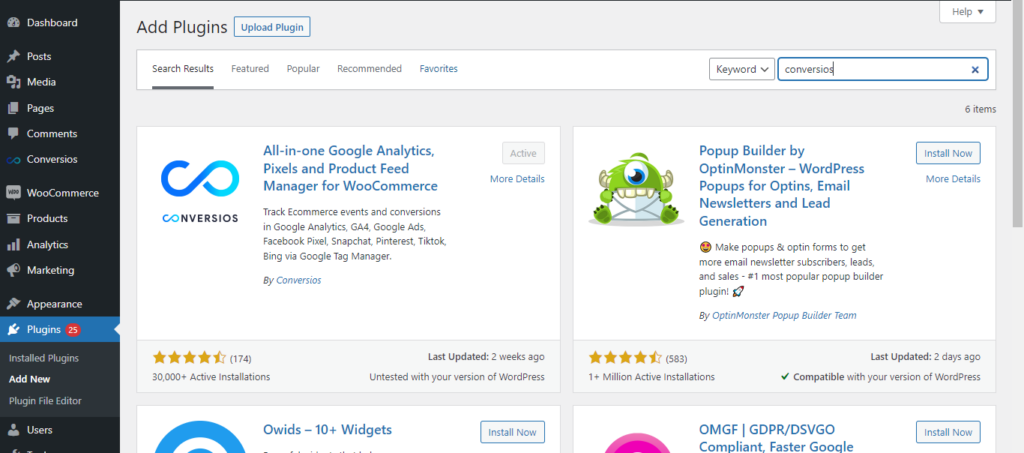Install the Owids 10+ Widgets plugin

coord(513,432)
